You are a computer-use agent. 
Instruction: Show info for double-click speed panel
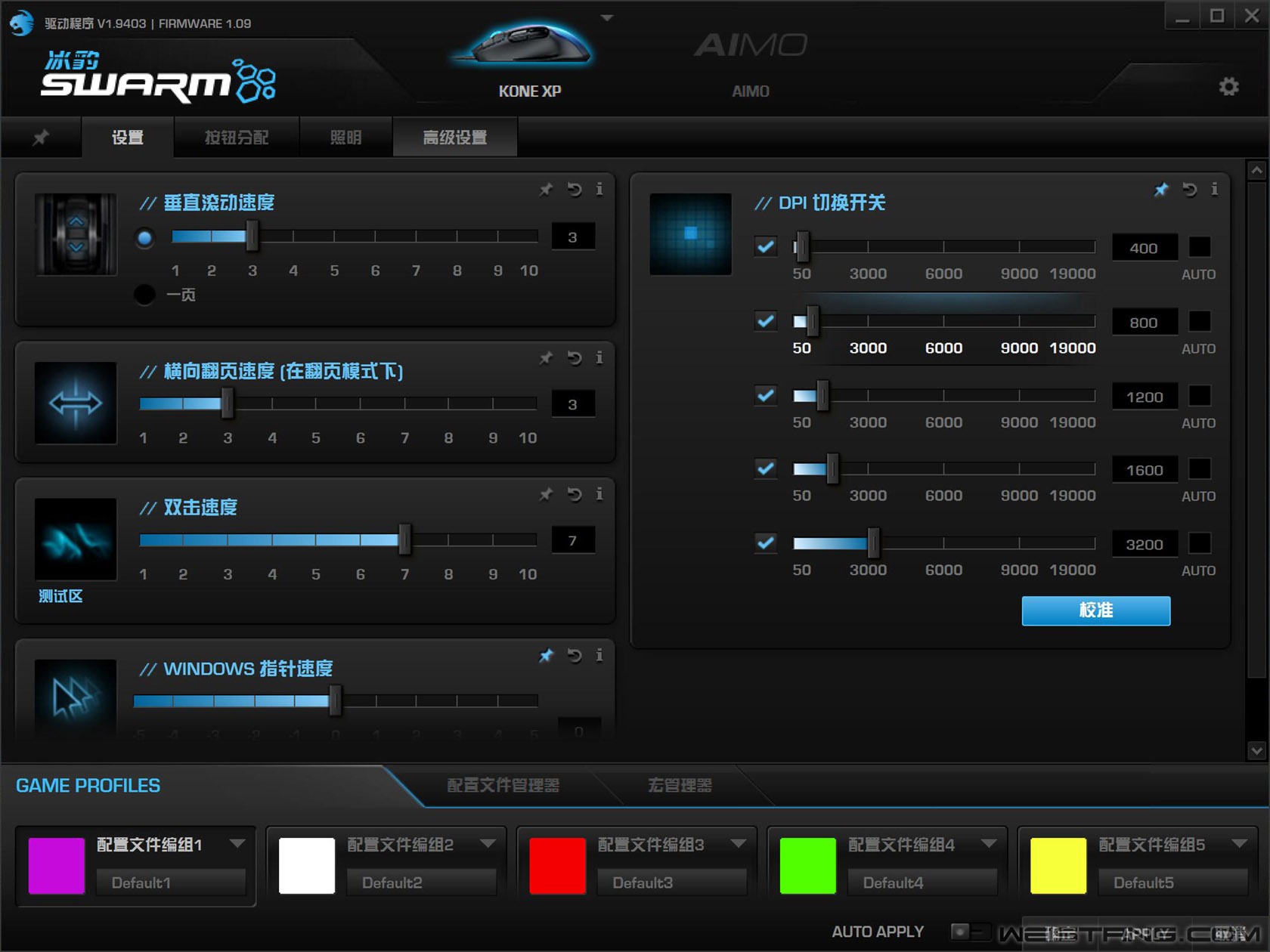point(599,494)
